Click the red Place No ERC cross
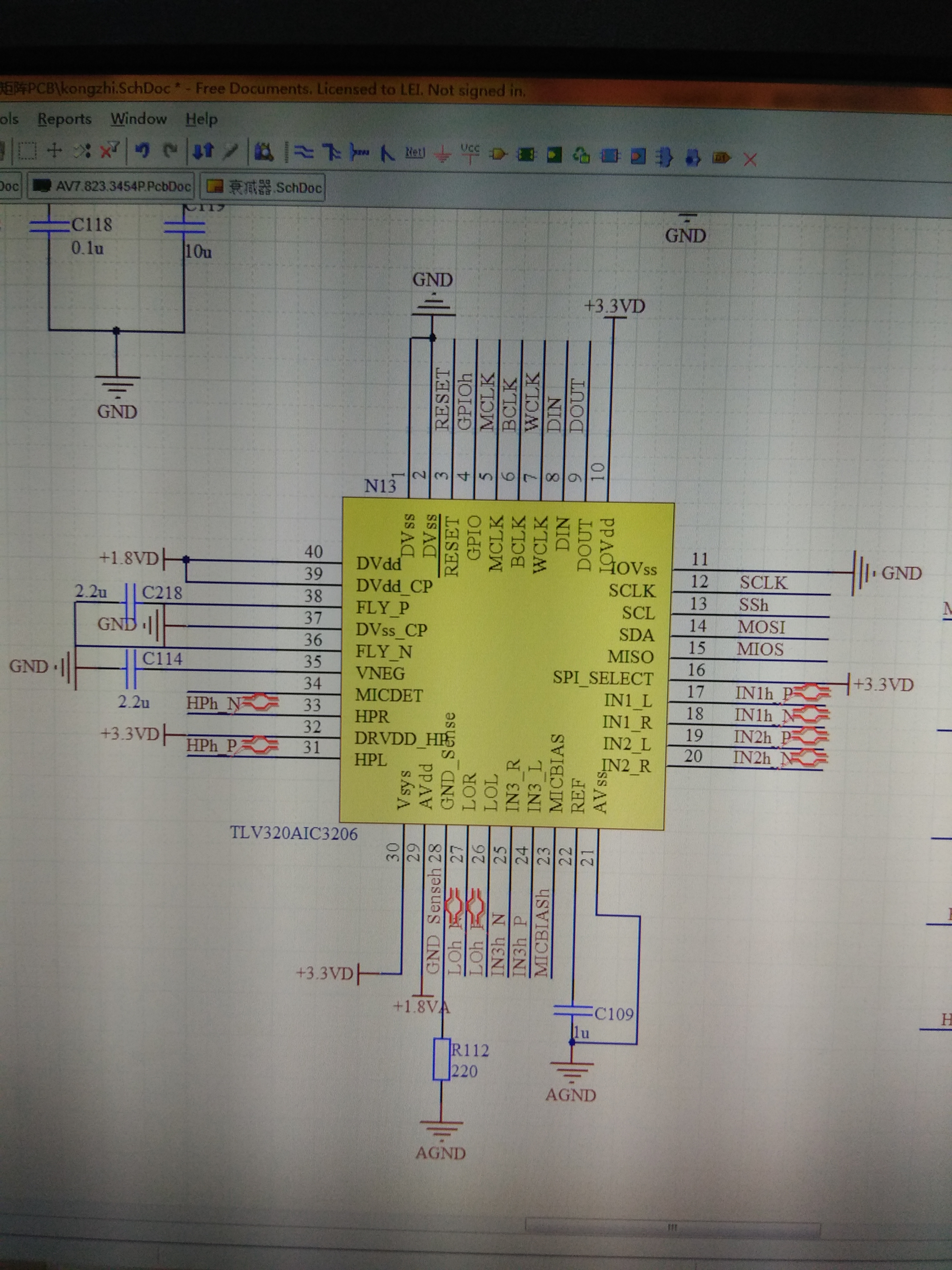 pos(749,159)
